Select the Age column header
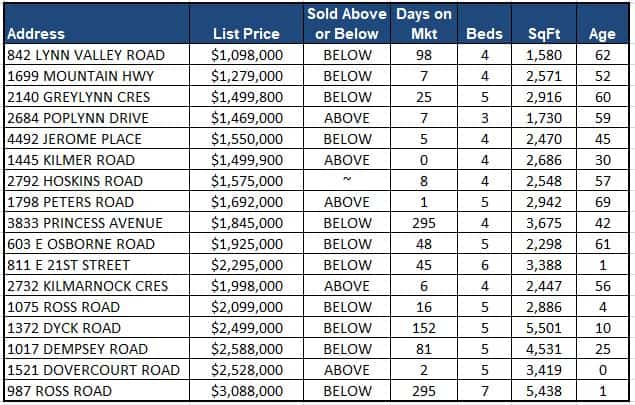This screenshot has height=405, width=635. 602,34
